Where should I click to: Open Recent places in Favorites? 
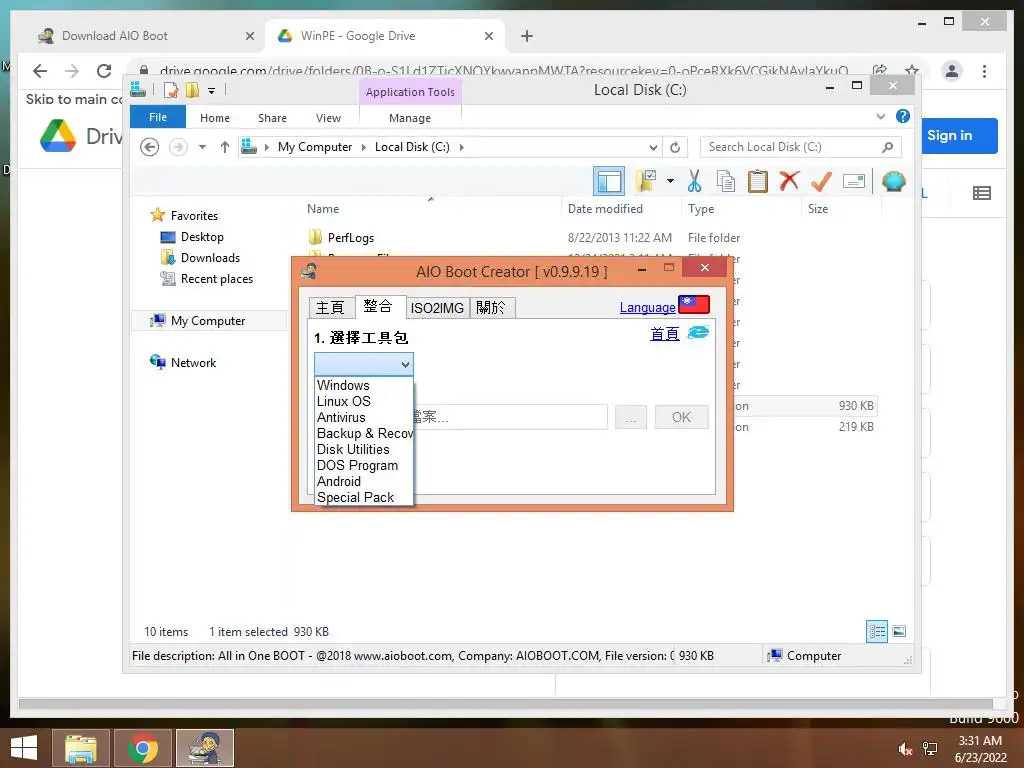[216, 279]
